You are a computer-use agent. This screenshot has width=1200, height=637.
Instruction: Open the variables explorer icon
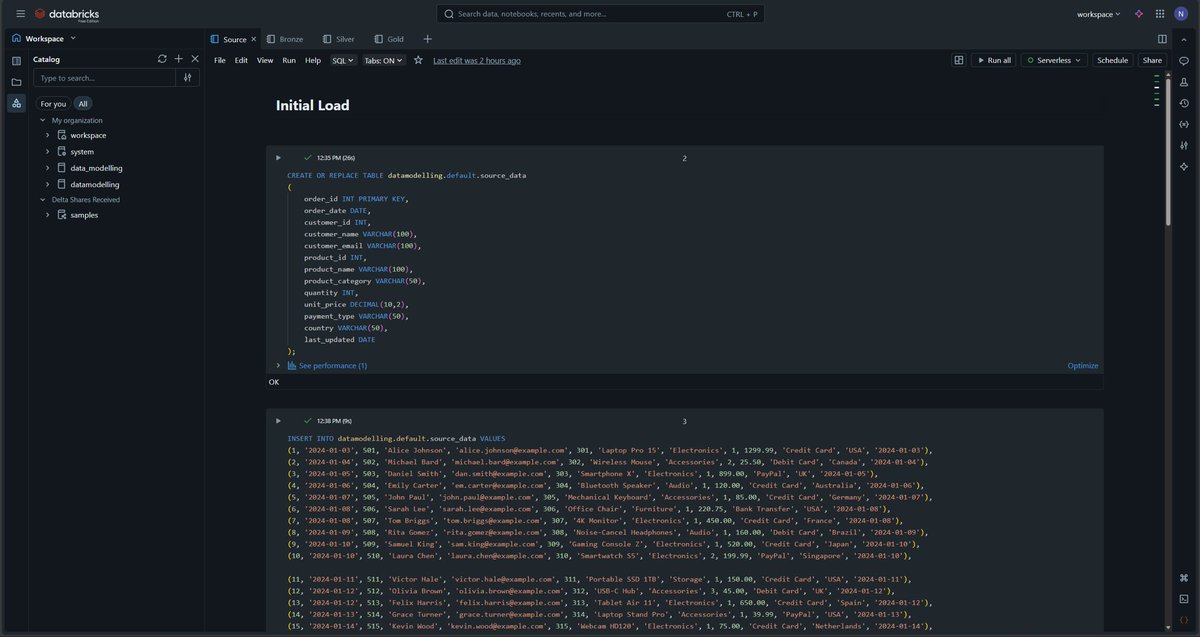click(1184, 124)
